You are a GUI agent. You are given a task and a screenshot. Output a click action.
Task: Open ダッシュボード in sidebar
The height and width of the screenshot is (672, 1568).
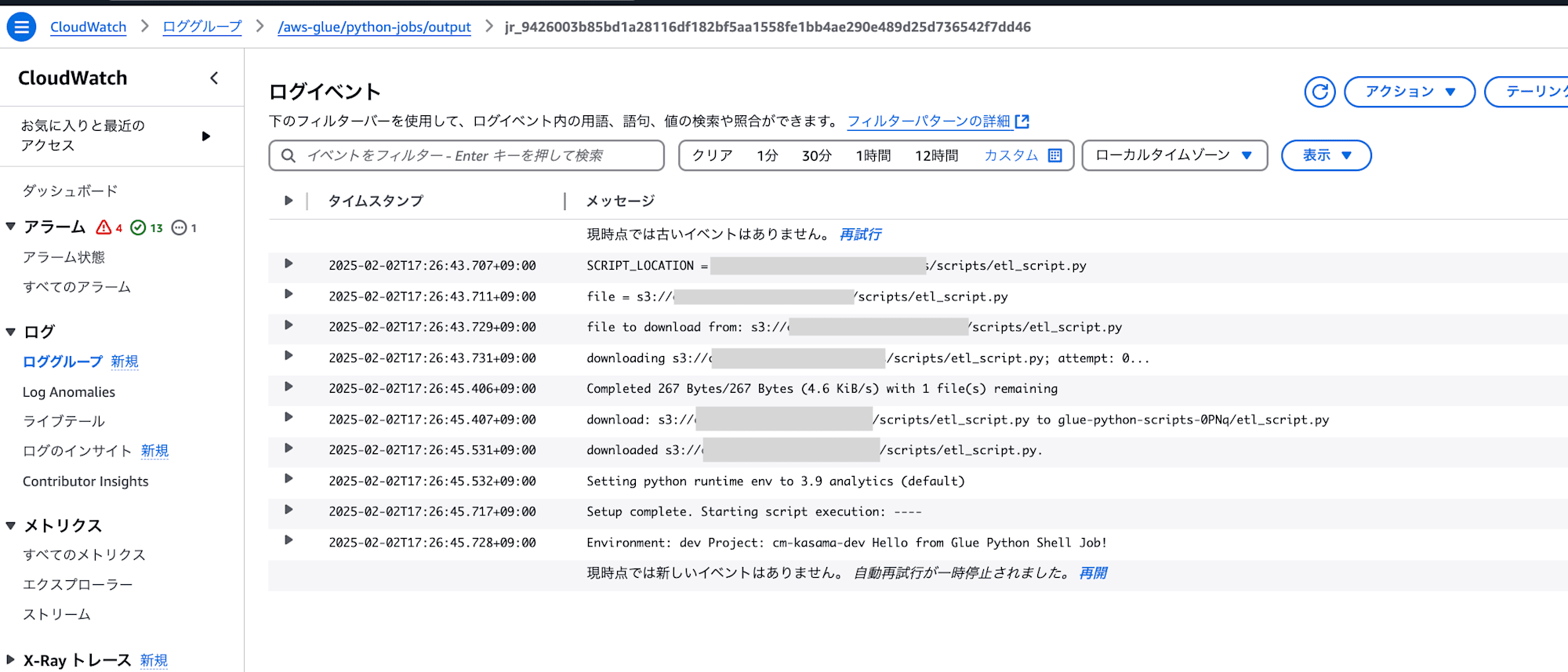coord(70,191)
